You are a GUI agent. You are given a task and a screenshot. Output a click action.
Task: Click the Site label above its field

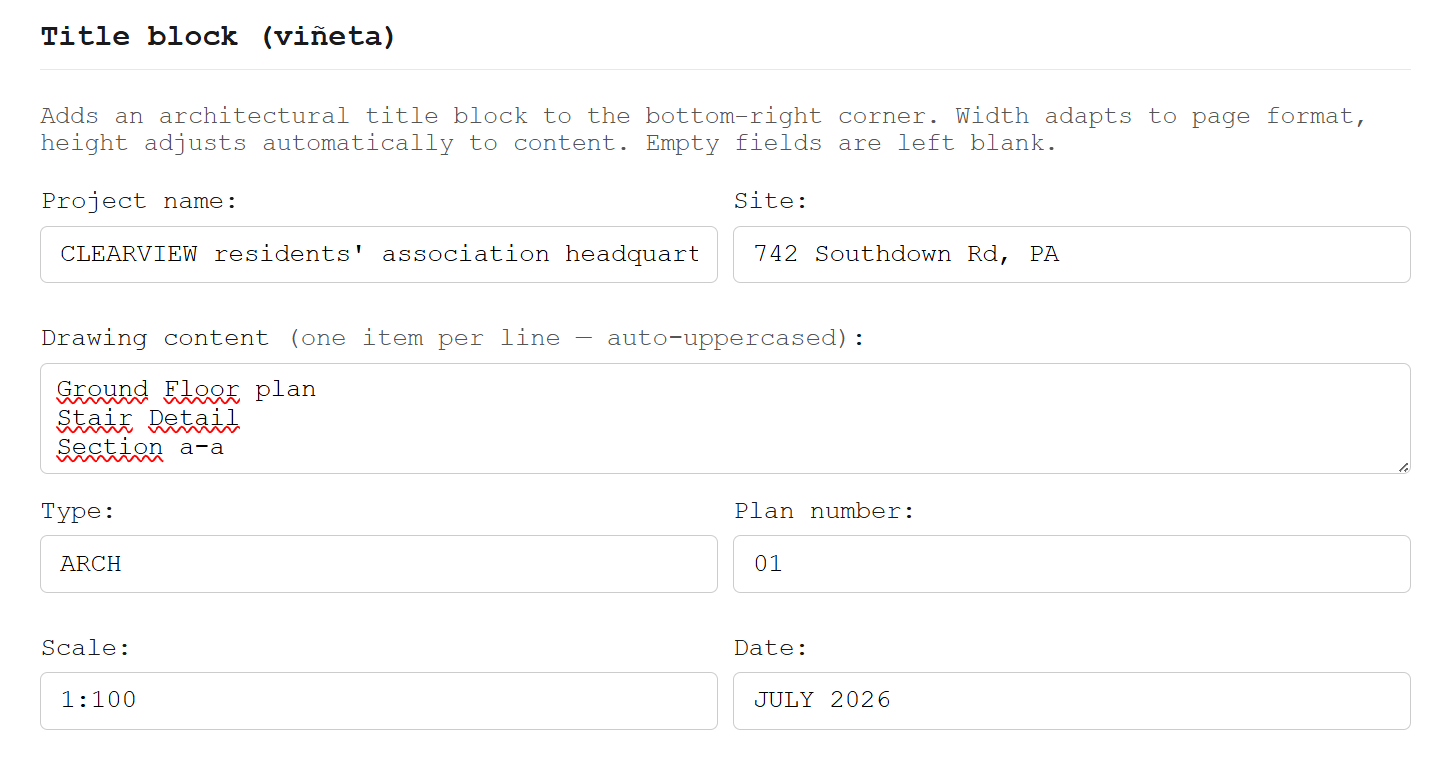[770, 201]
